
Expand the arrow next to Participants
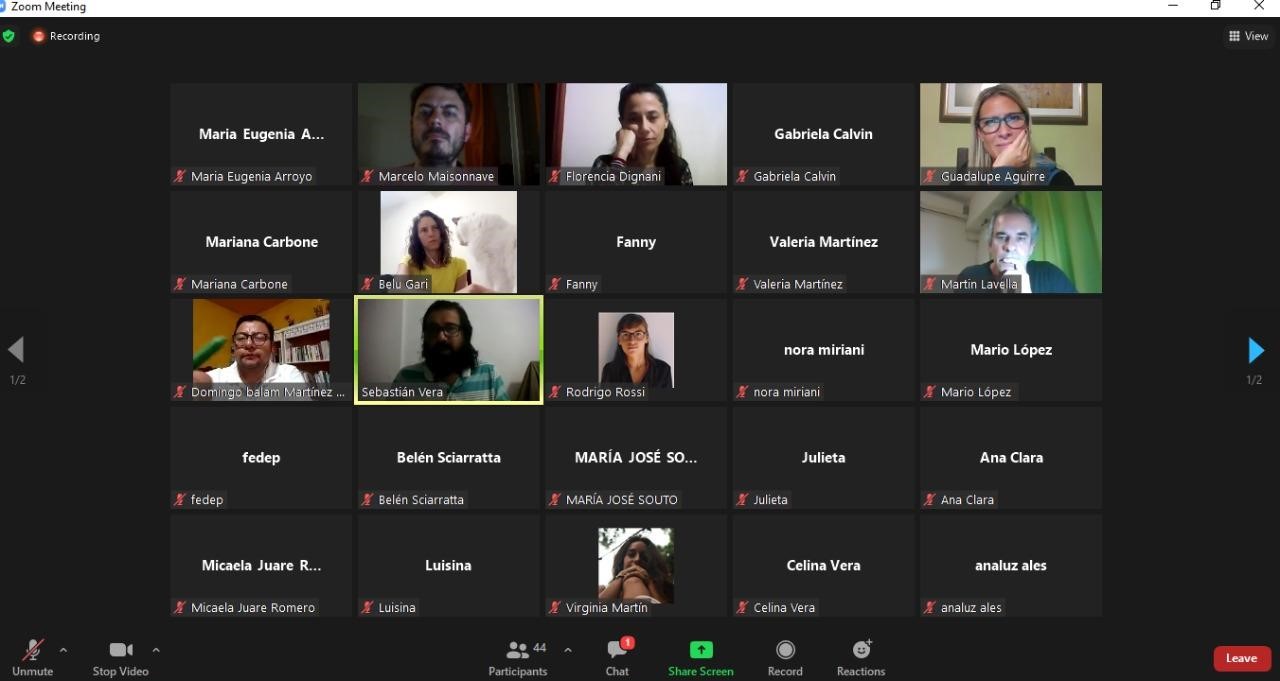pyautogui.click(x=568, y=650)
